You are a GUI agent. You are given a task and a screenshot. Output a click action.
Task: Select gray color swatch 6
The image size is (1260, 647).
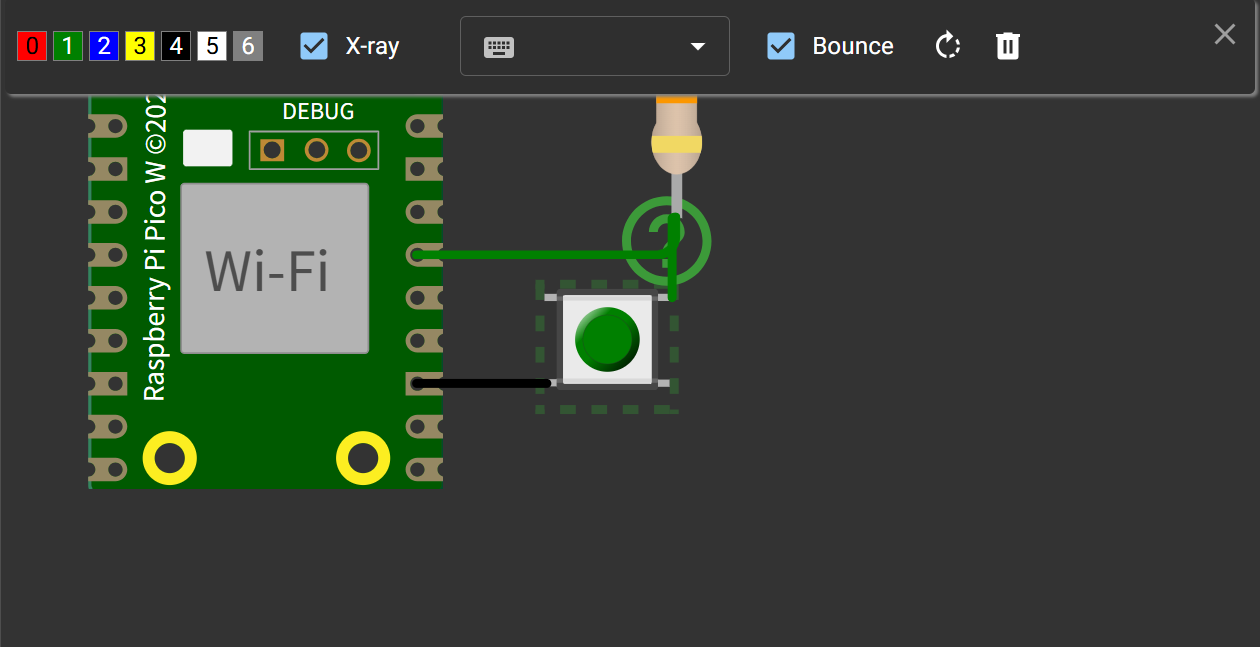[x=248, y=46]
